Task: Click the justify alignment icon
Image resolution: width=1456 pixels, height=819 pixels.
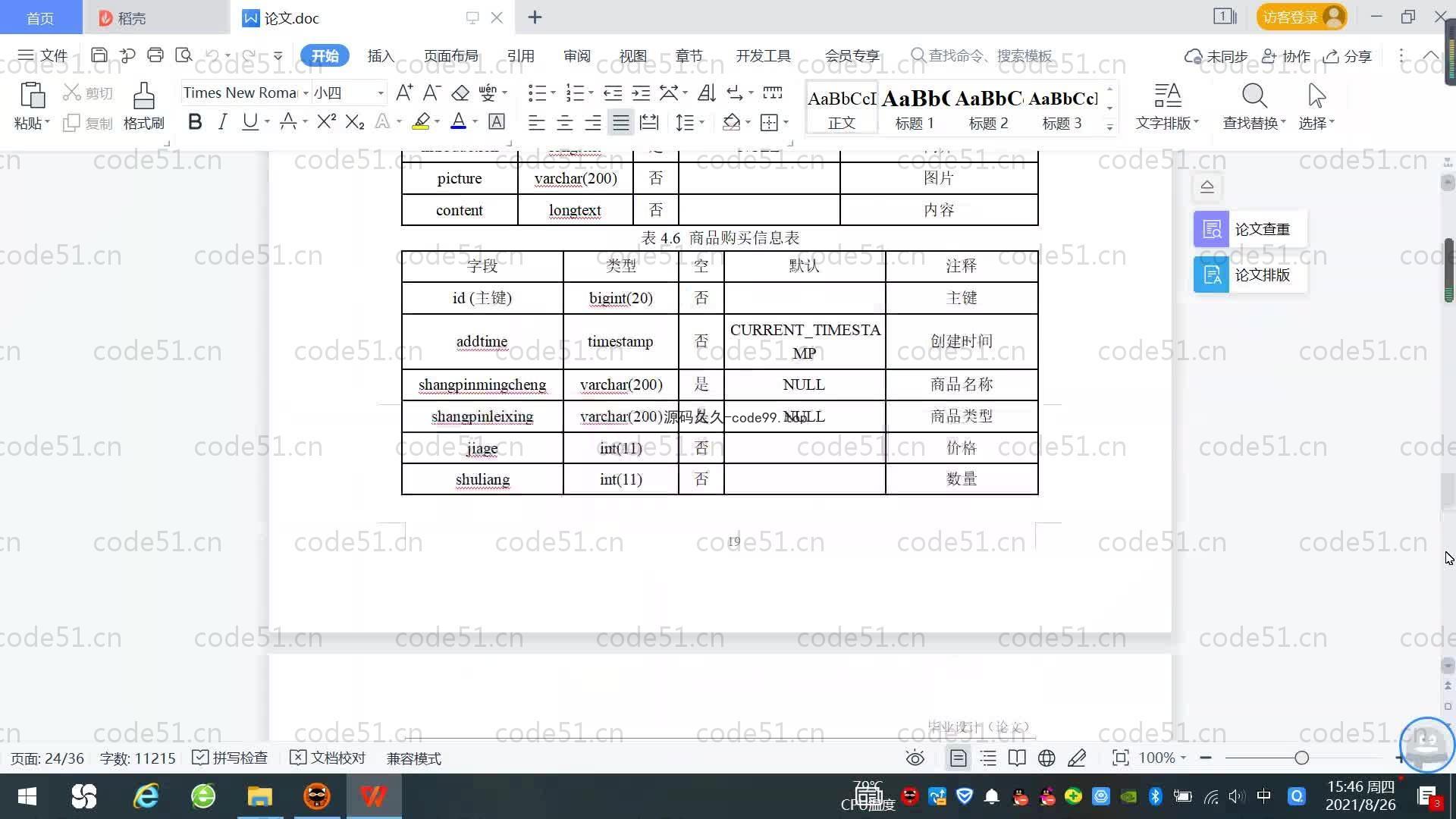Action: [x=621, y=122]
